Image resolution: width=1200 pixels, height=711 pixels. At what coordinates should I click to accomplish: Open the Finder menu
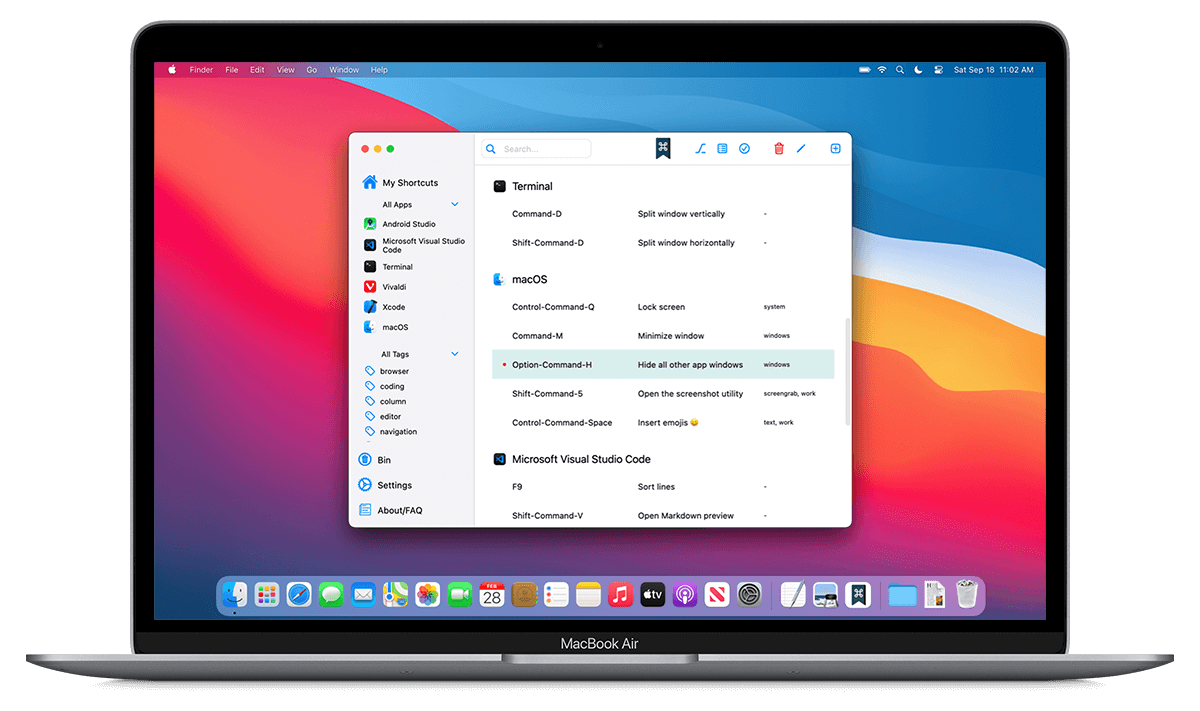(201, 70)
